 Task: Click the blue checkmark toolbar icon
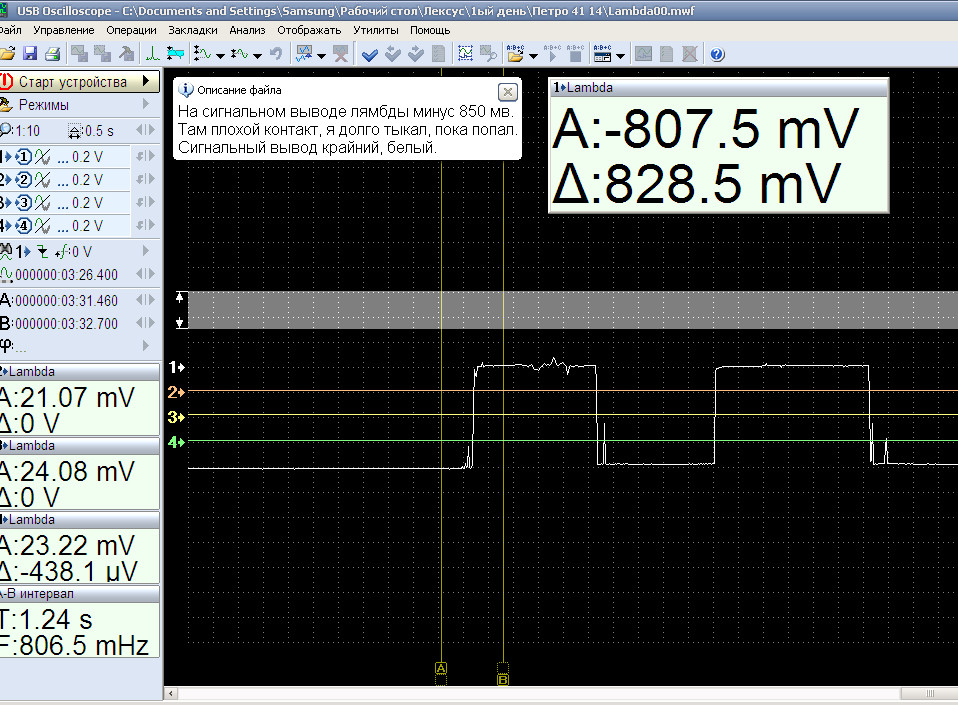[x=369, y=54]
